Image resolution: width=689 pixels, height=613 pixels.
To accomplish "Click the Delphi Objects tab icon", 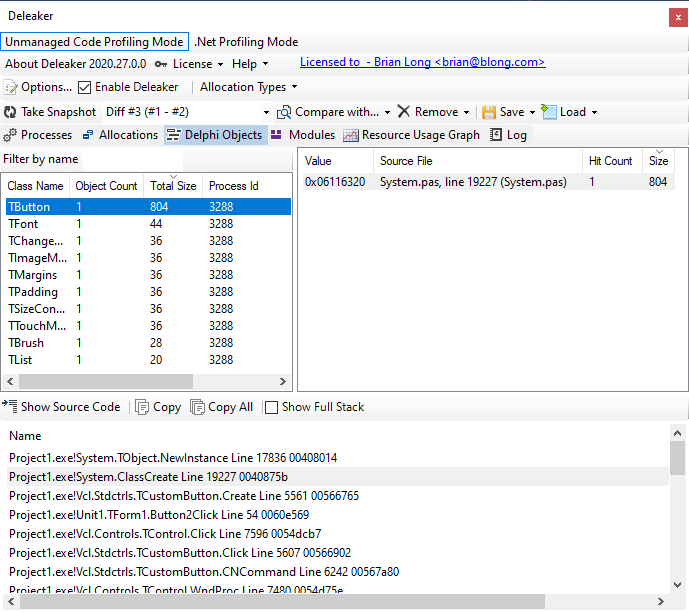I will [173, 135].
